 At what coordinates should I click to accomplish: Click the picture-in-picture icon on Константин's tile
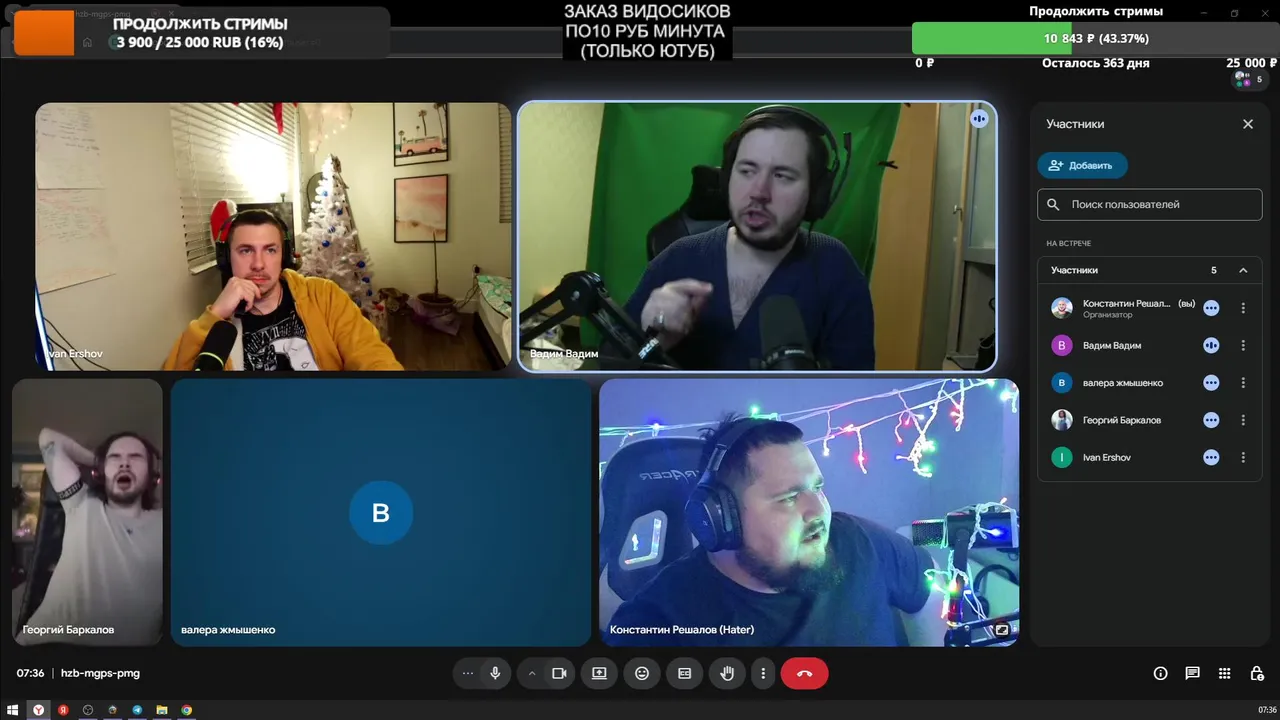1001,630
